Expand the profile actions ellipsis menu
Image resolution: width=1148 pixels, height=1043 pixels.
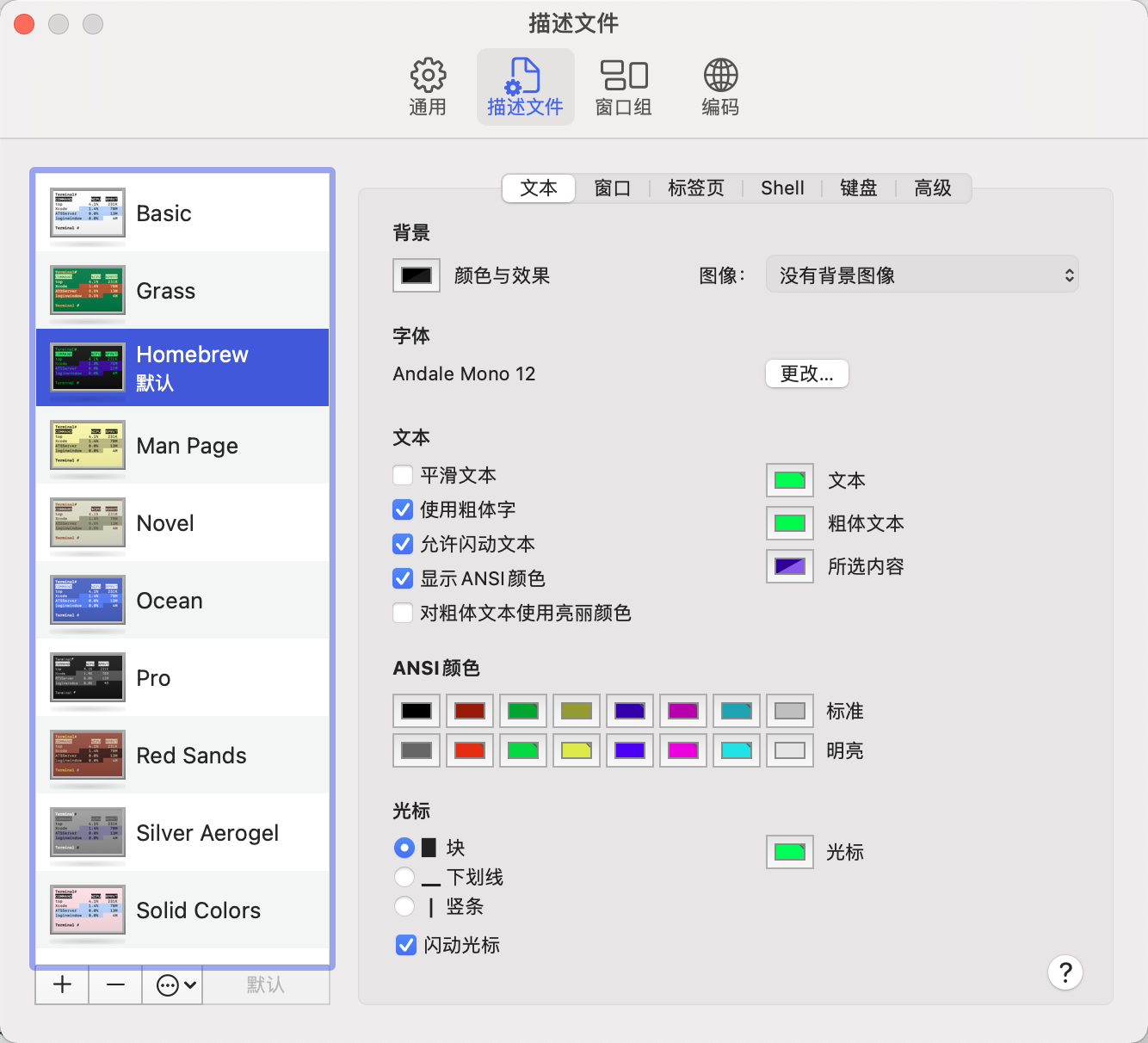[176, 985]
